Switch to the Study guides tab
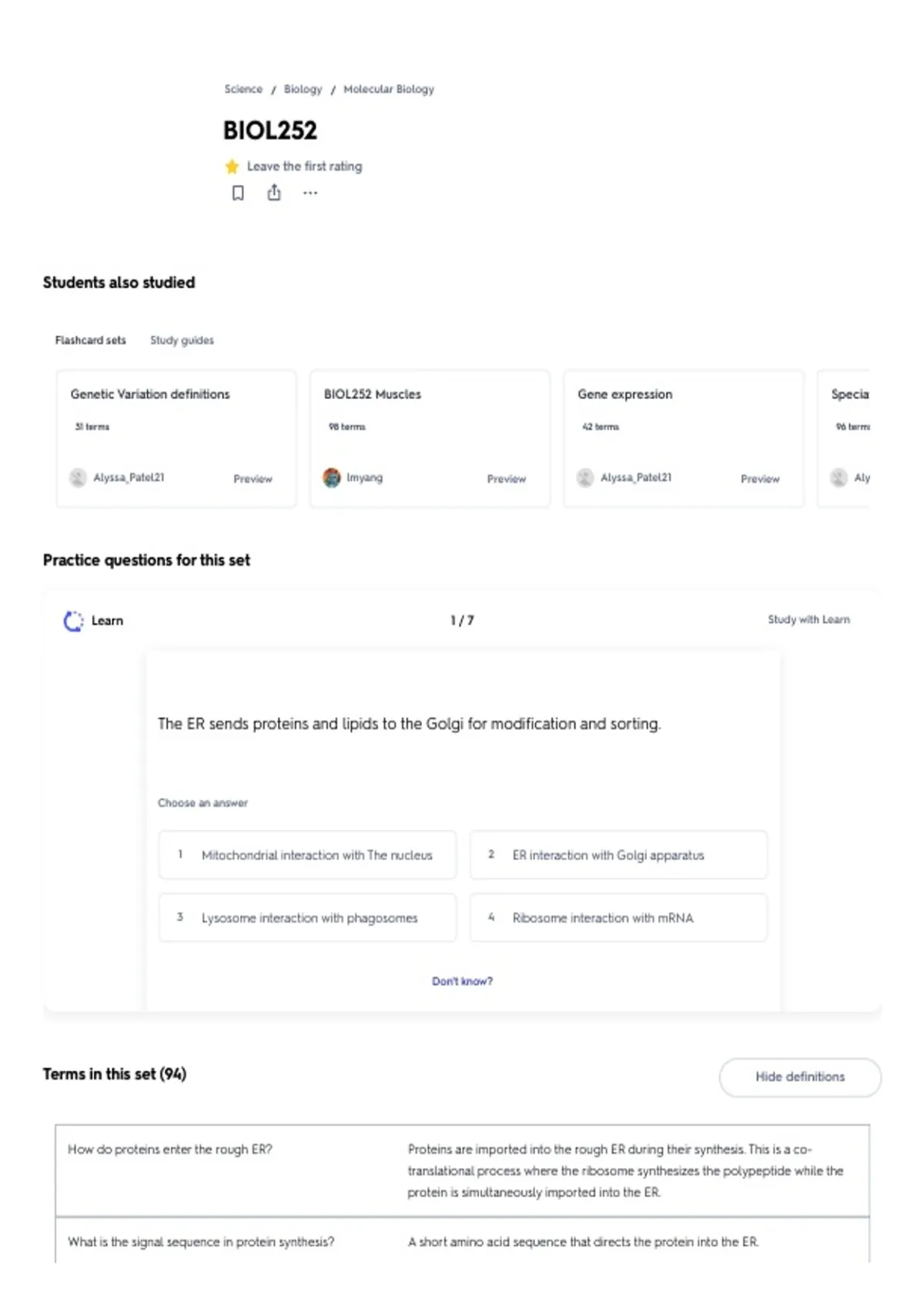The width and height of the screenshot is (924, 1309). pos(182,340)
